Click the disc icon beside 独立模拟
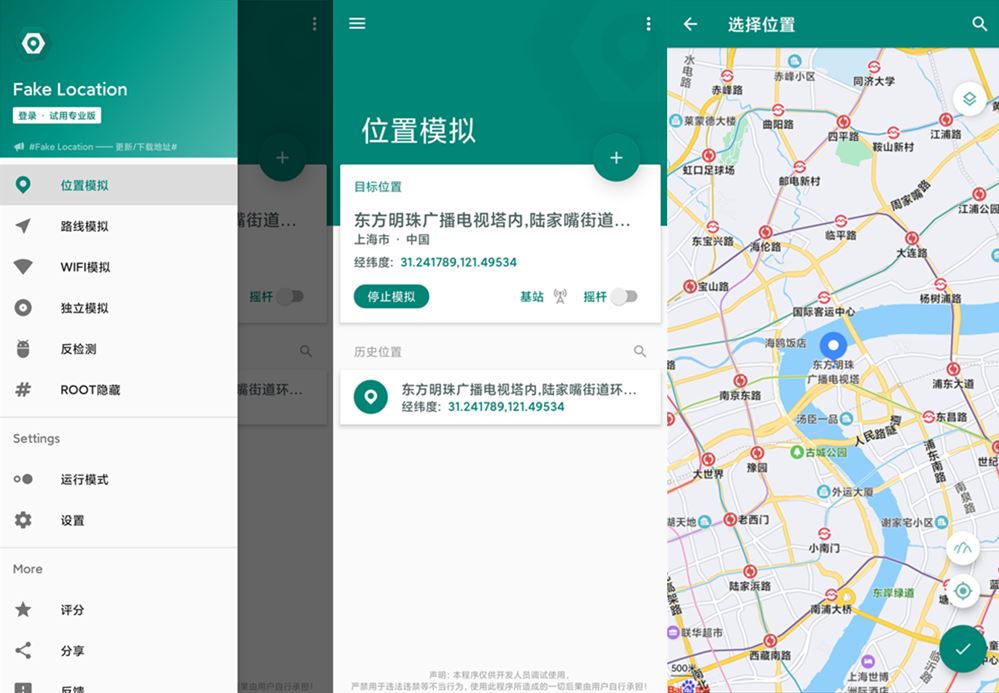 click(23, 308)
